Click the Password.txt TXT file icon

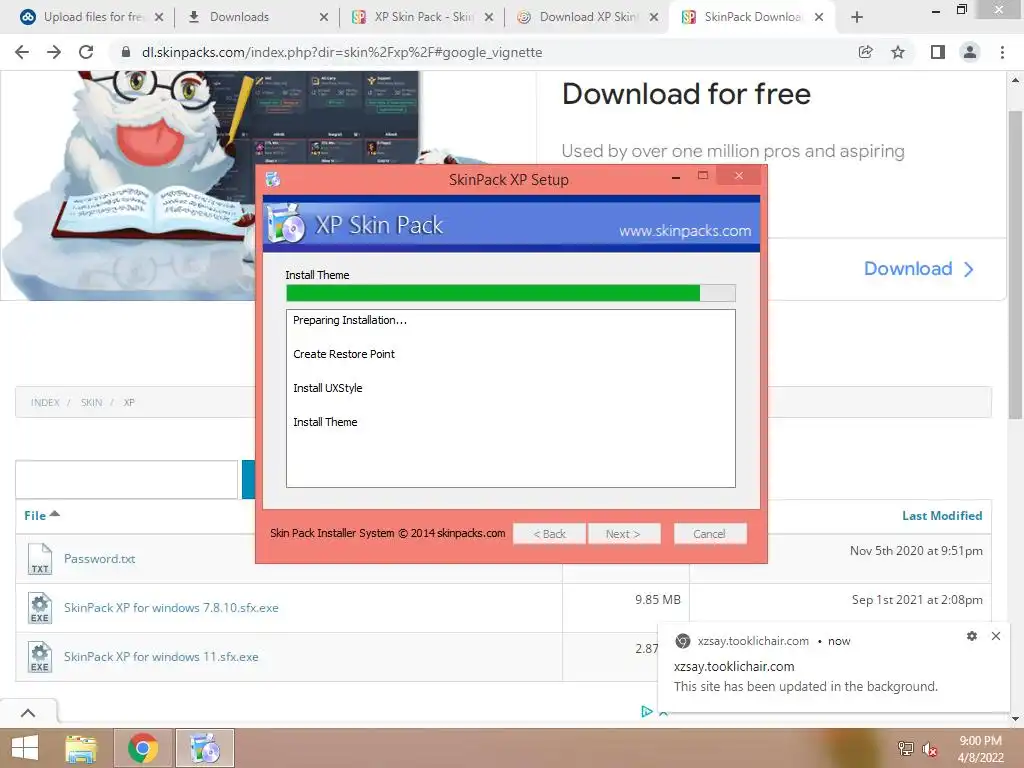[40, 559]
